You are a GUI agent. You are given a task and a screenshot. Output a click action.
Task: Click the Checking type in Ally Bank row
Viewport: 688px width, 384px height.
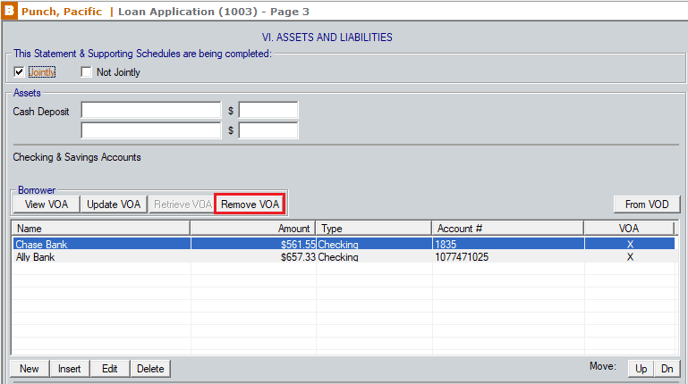click(x=338, y=257)
